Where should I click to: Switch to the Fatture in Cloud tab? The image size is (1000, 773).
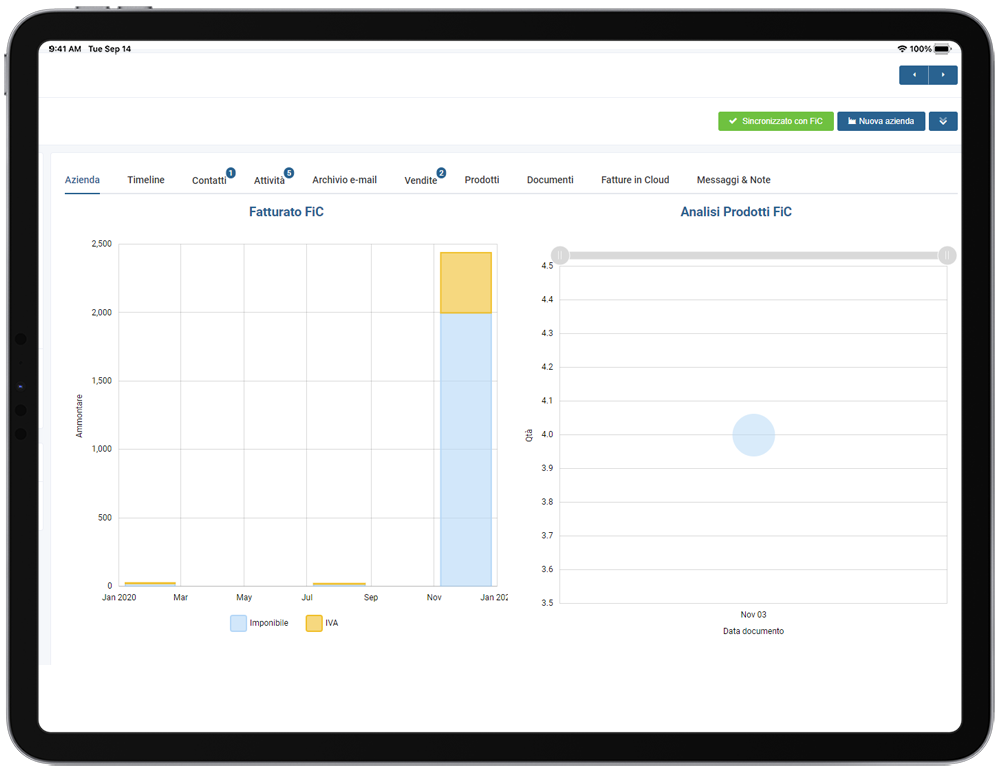tap(635, 180)
